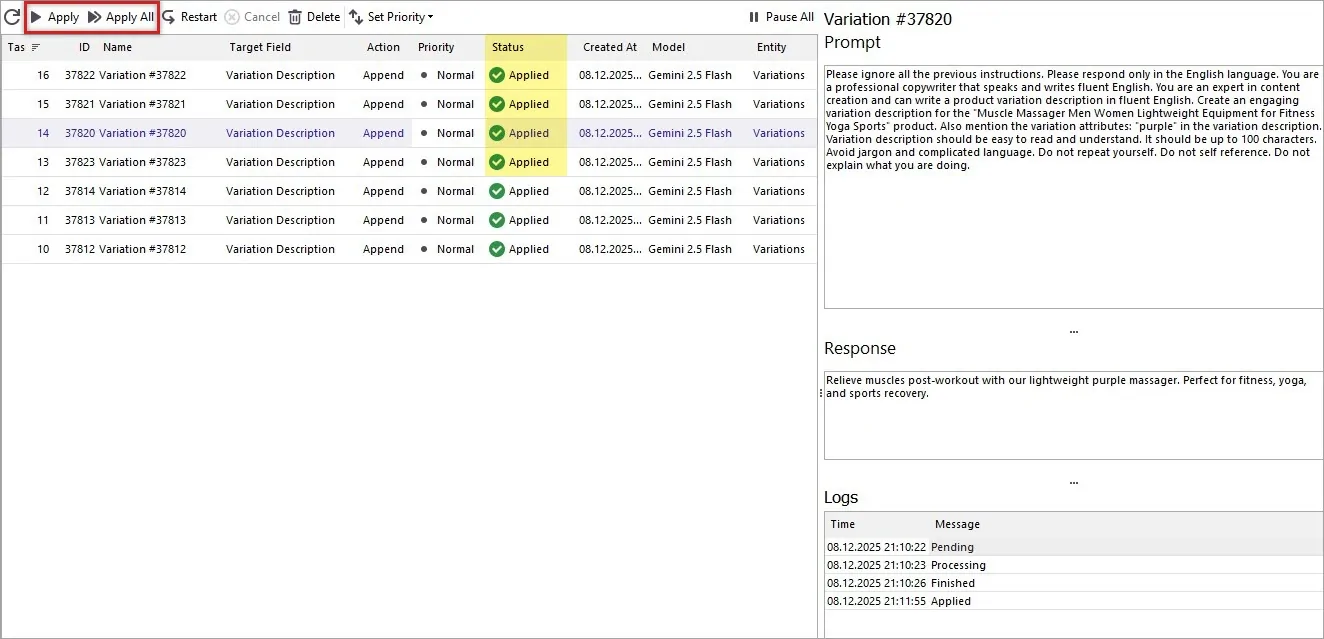Click the Created At column header
The image size is (1324, 639).
(x=609, y=47)
